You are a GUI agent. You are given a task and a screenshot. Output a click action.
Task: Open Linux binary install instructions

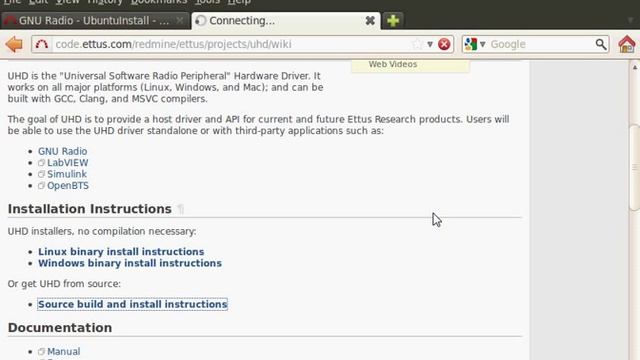coord(121,251)
